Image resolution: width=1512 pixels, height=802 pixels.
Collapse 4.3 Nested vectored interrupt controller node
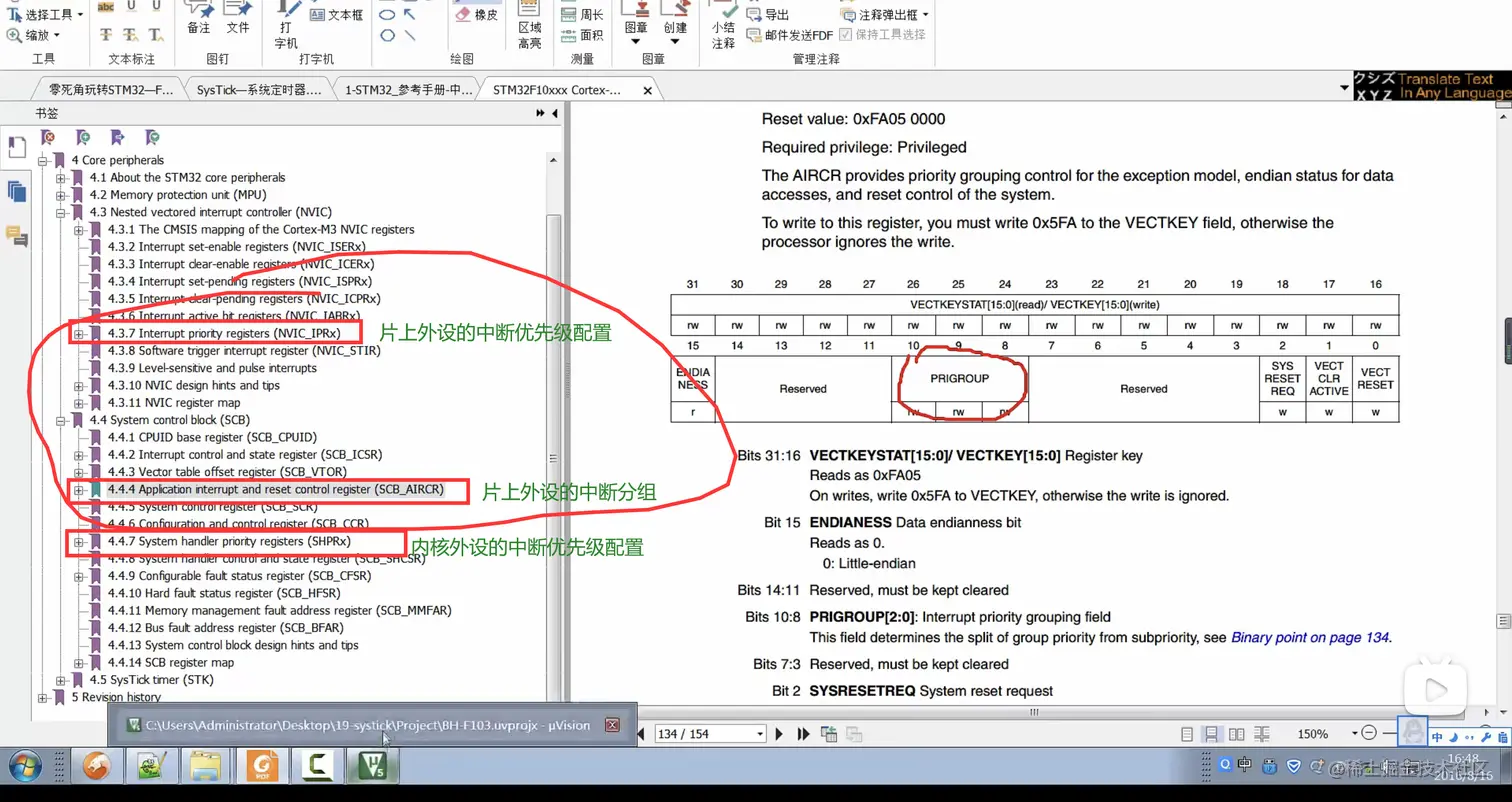[61, 212]
